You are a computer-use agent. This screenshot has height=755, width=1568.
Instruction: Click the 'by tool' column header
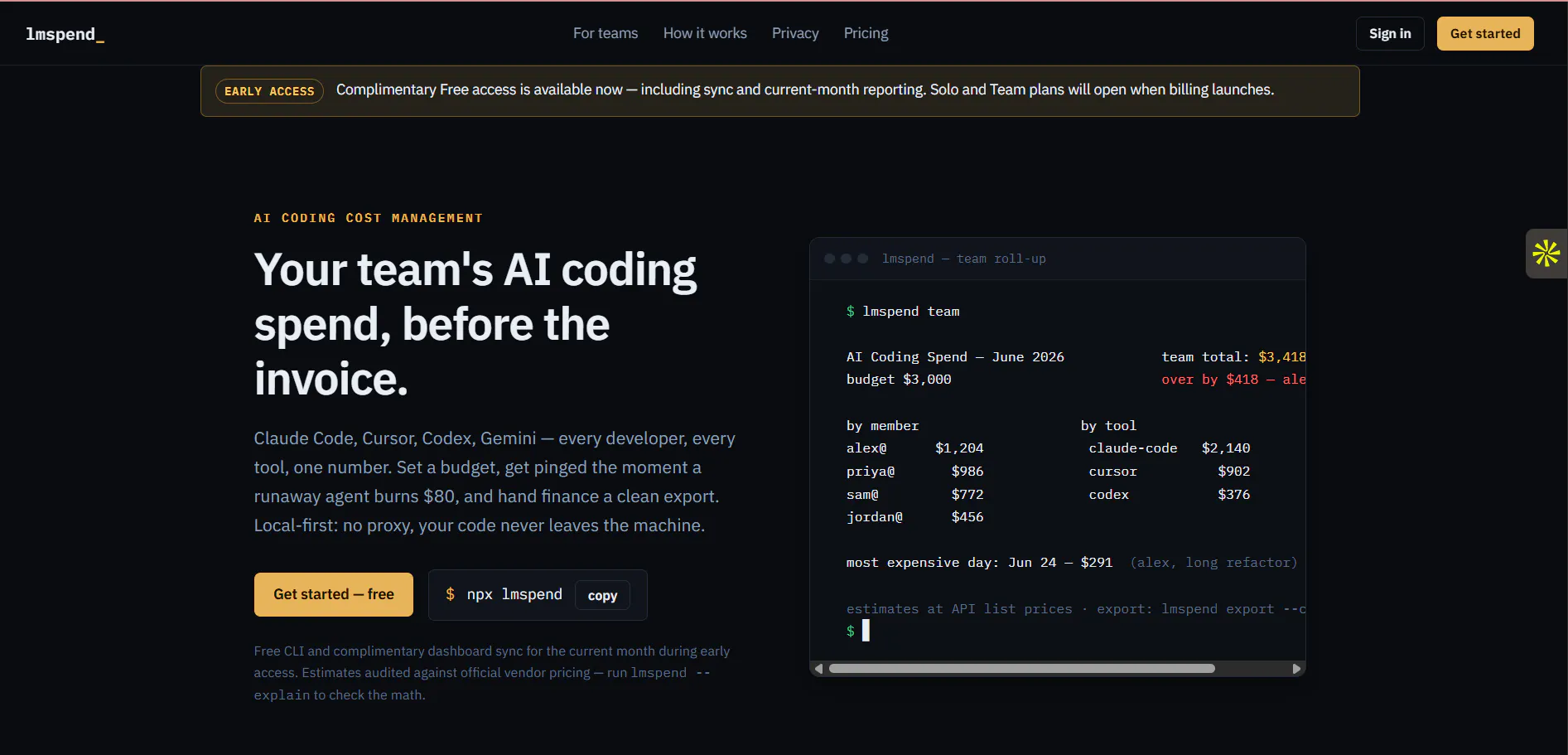pos(1108,426)
